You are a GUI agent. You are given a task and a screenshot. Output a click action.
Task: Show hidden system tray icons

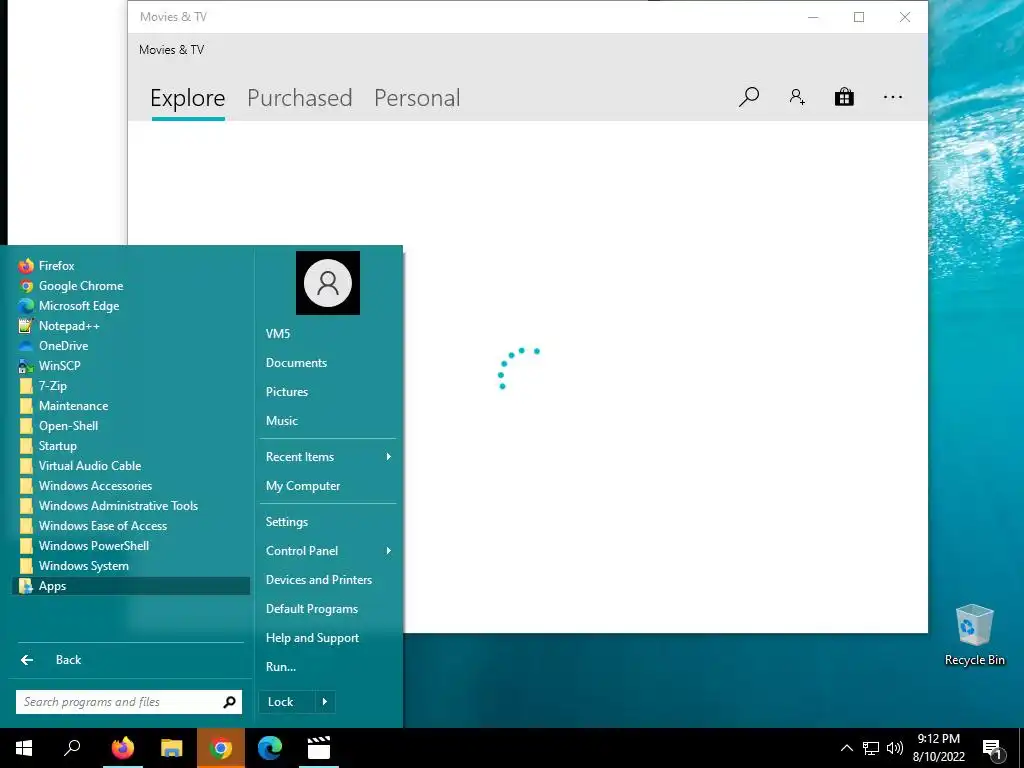[x=846, y=748]
